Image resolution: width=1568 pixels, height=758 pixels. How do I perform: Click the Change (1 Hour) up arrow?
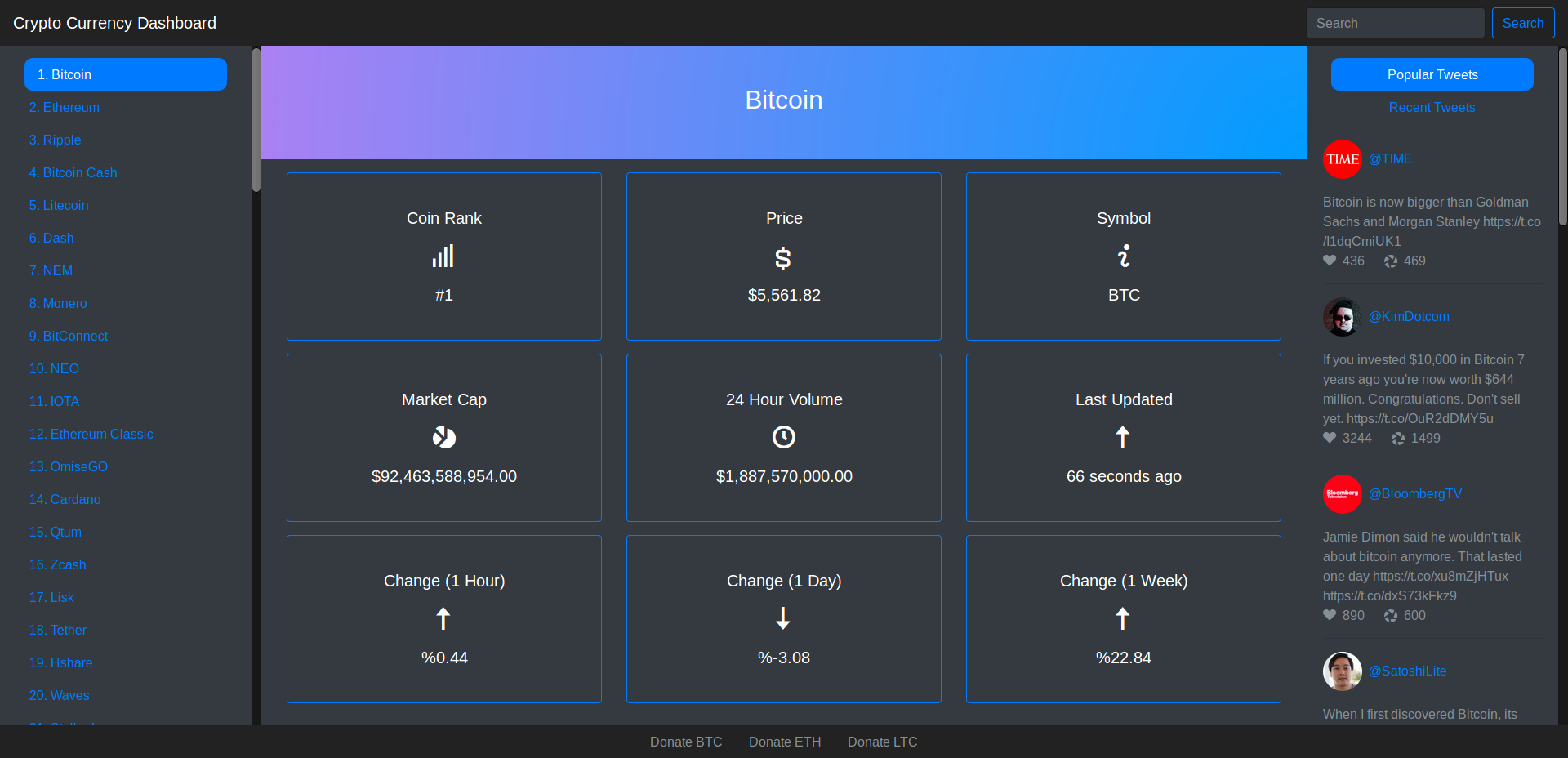point(443,619)
